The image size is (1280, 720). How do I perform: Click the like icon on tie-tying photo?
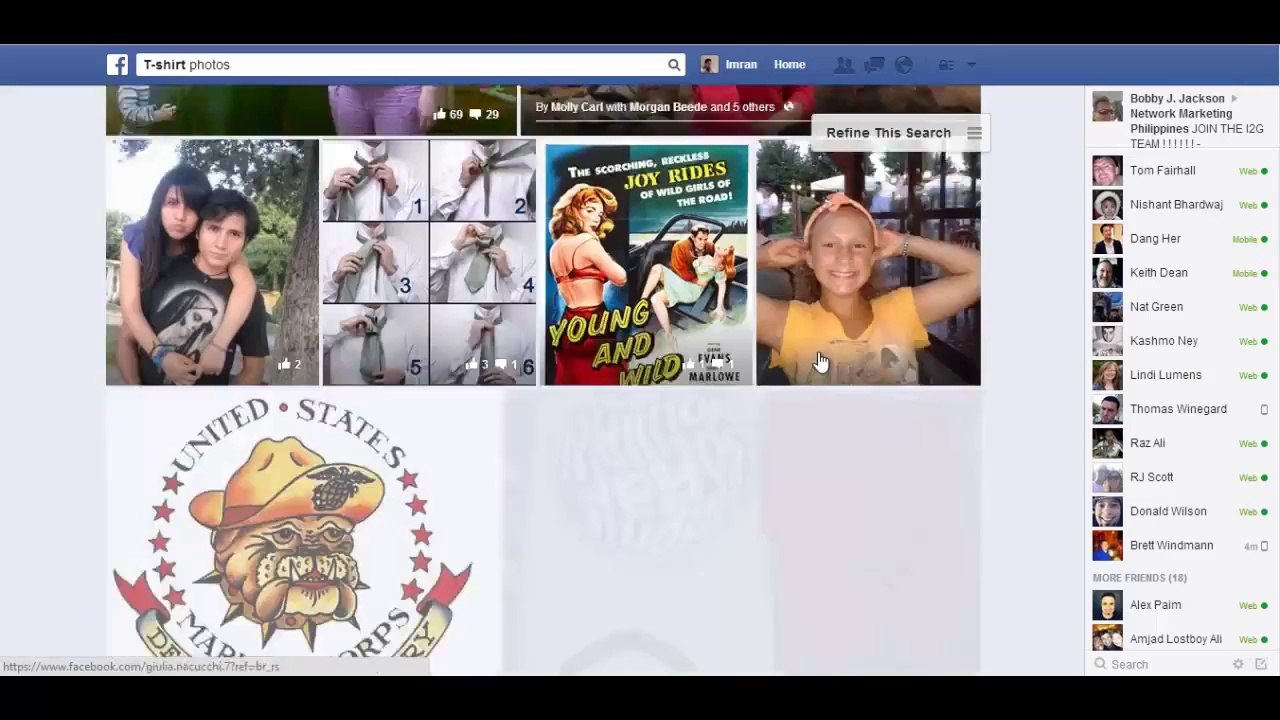point(471,364)
